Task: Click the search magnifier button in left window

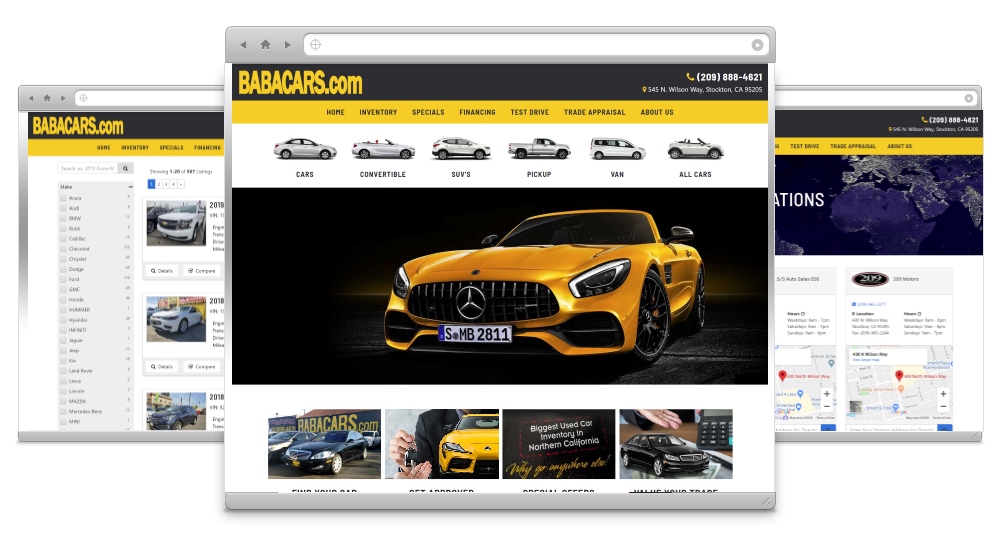Action: pyautogui.click(x=126, y=168)
